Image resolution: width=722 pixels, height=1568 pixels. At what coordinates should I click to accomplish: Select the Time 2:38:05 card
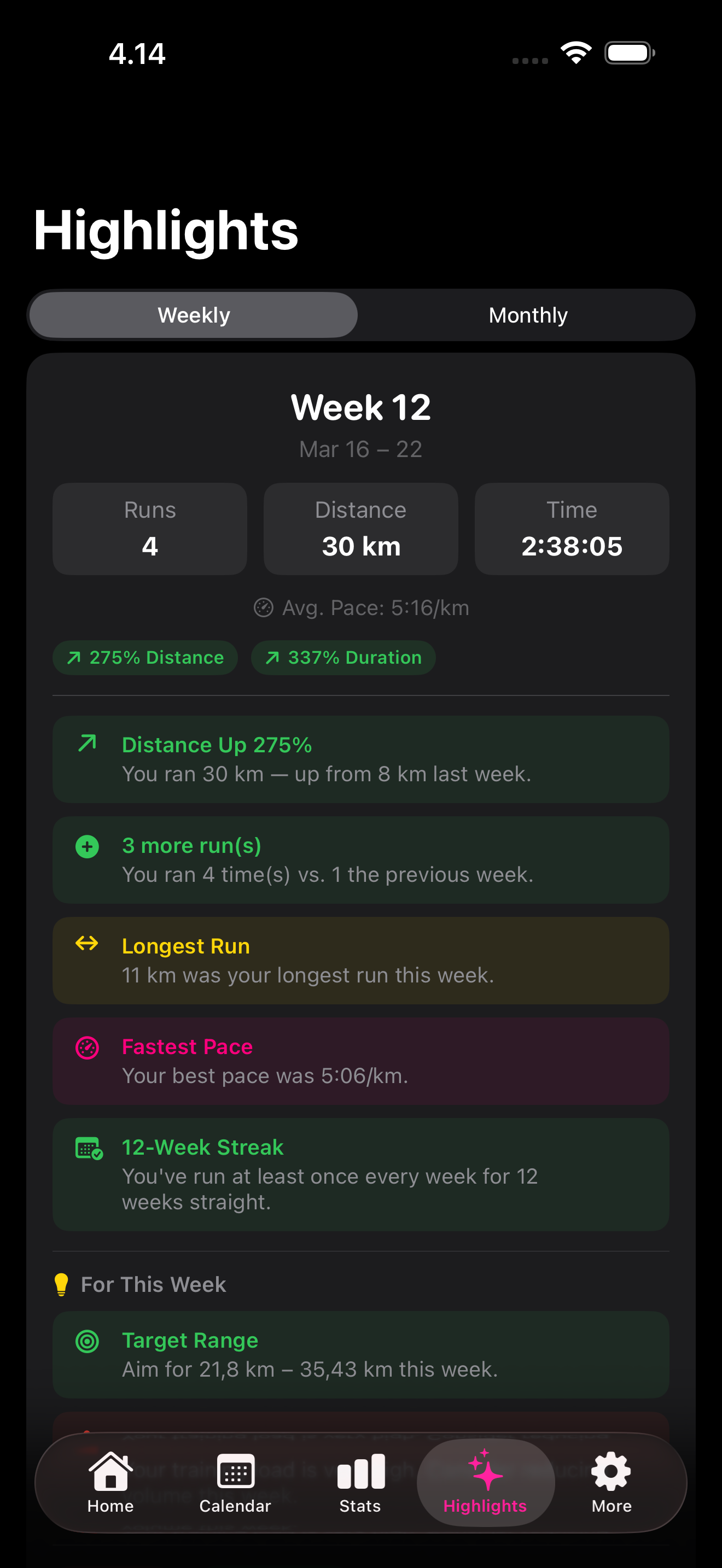(572, 528)
